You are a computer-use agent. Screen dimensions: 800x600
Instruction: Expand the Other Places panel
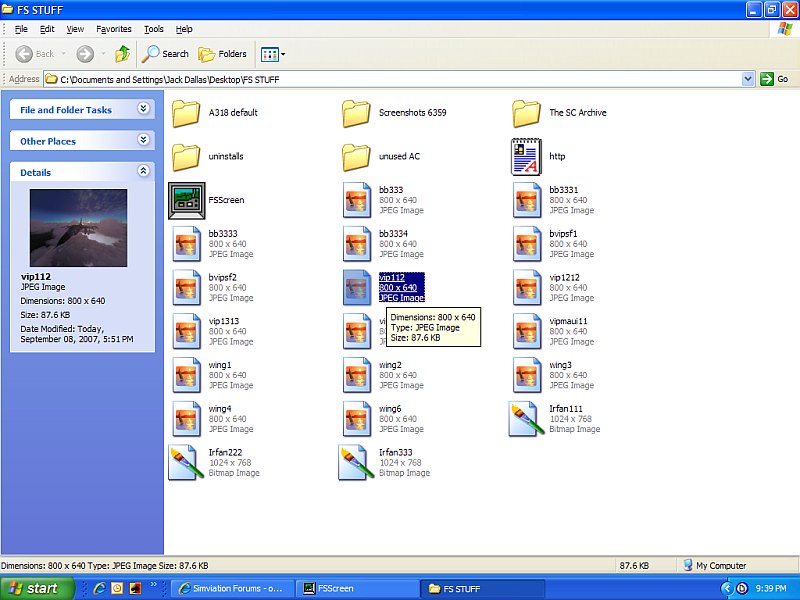coord(143,140)
